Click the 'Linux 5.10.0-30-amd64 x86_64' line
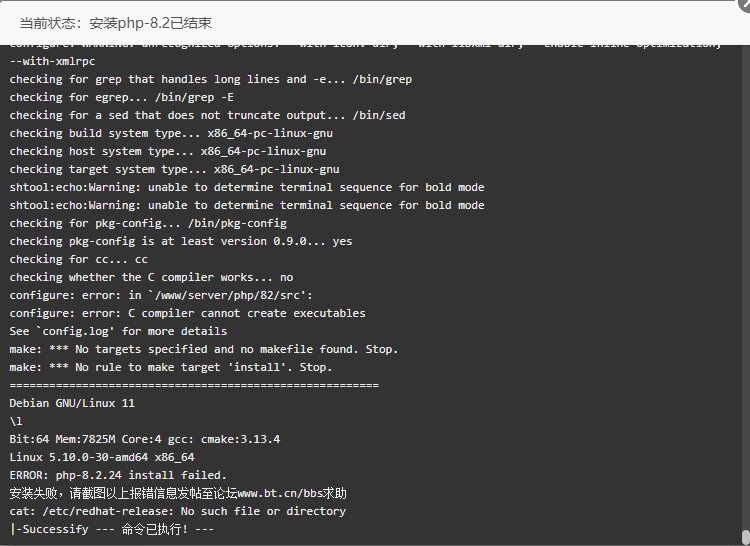The height and width of the screenshot is (546, 750). [x=102, y=457]
